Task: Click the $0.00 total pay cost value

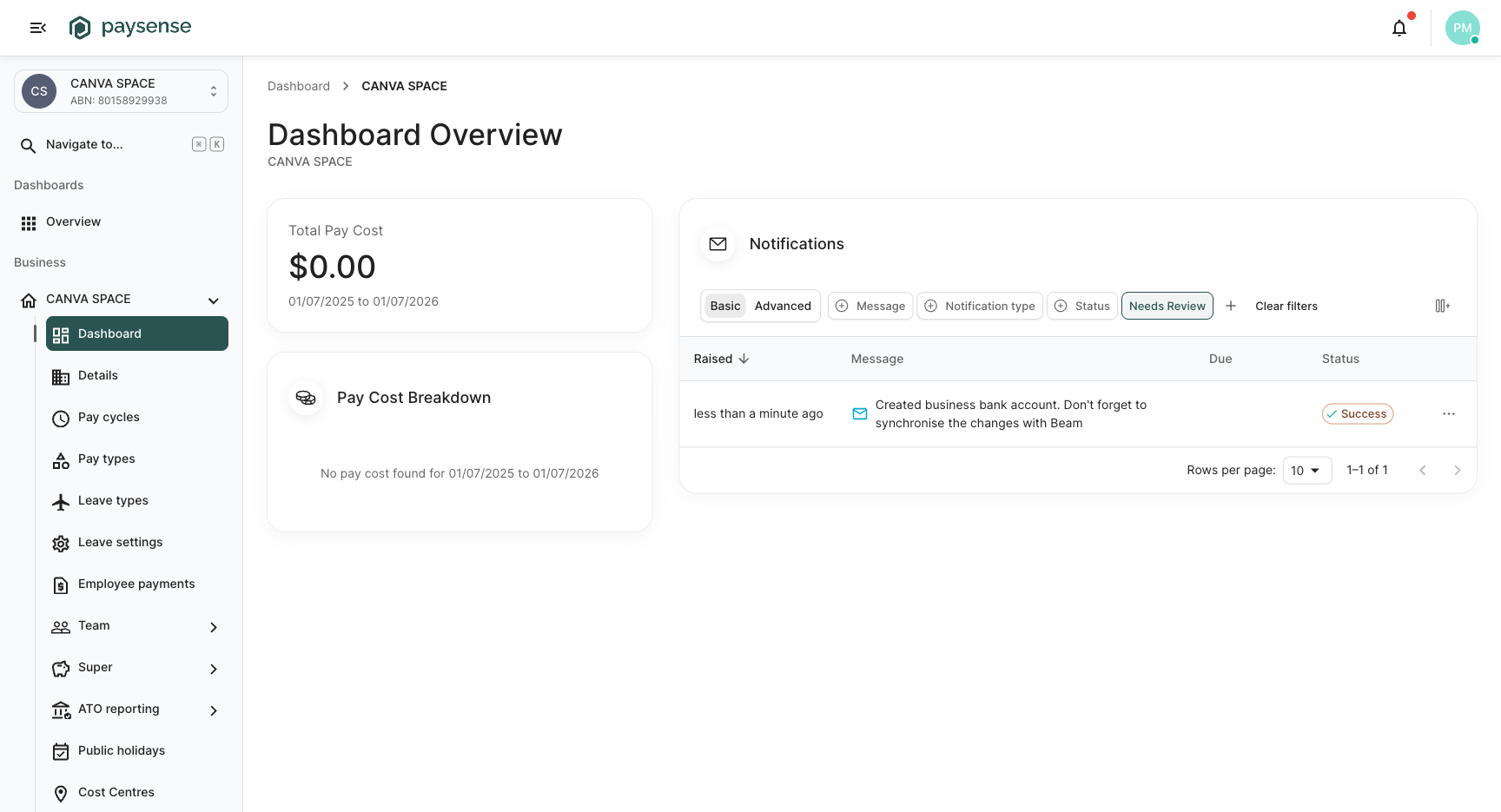Action: tap(332, 267)
